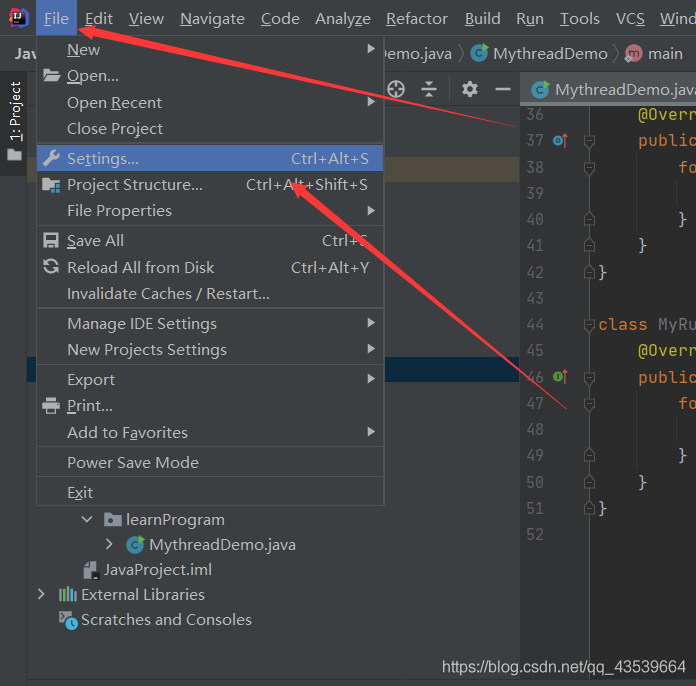Screen dimensions: 696x686
Task: Click MythreadDemo breadcrumb link
Action: point(550,54)
